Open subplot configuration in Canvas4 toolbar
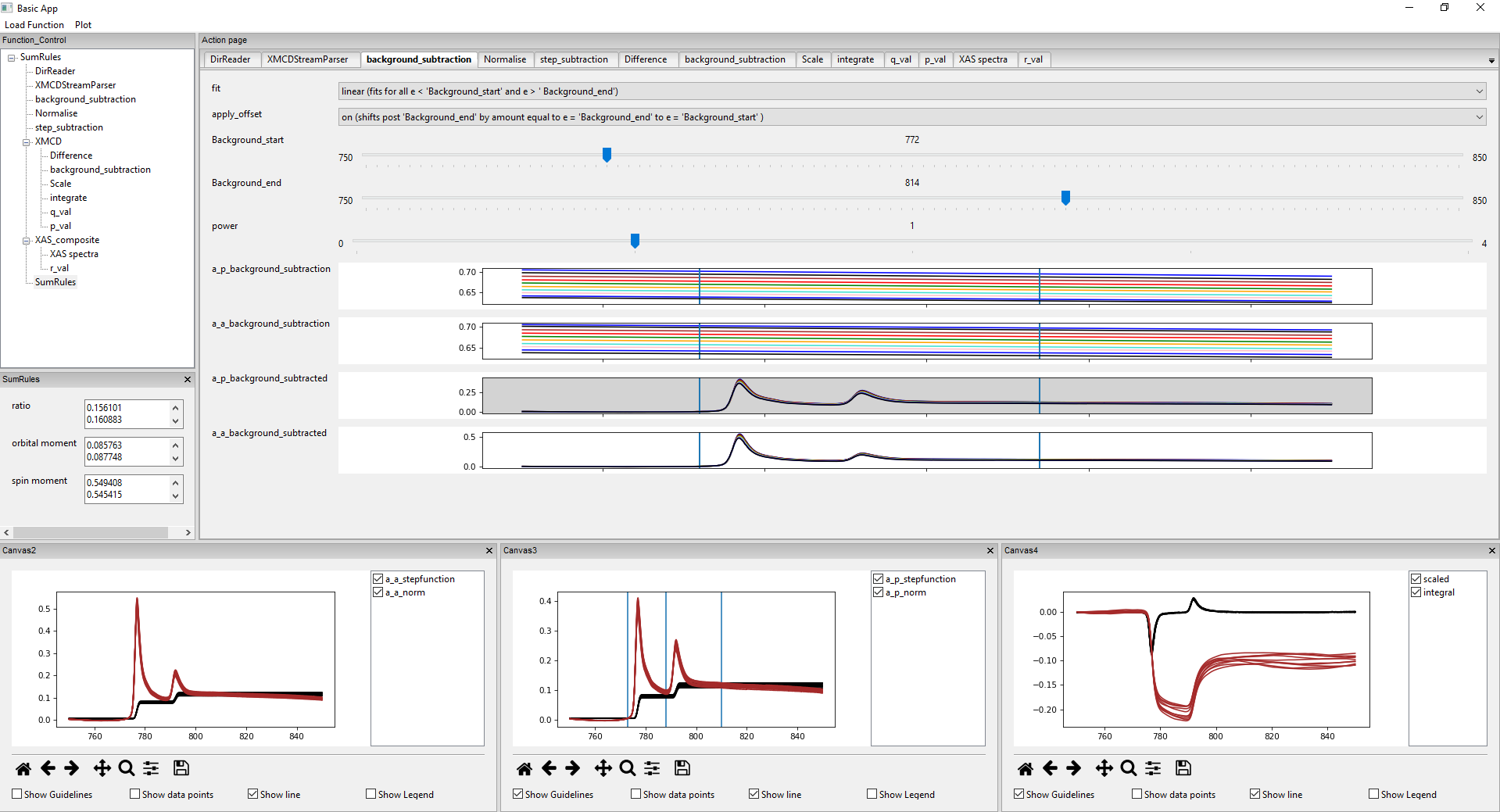The height and width of the screenshot is (812, 1500). 1153,768
